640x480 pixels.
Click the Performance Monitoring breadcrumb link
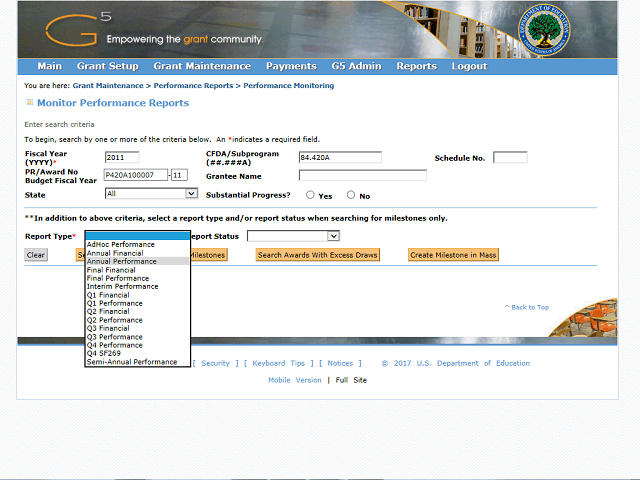[289, 86]
